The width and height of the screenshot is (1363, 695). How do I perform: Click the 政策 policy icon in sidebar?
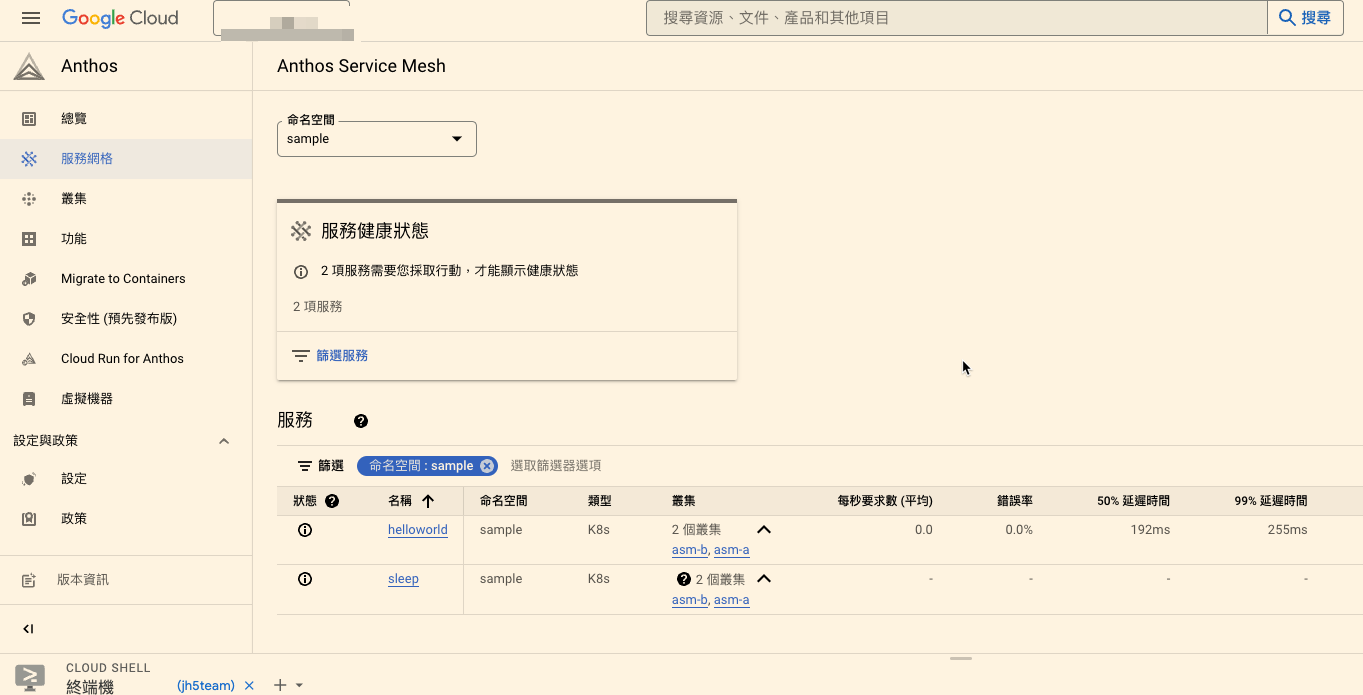29,519
